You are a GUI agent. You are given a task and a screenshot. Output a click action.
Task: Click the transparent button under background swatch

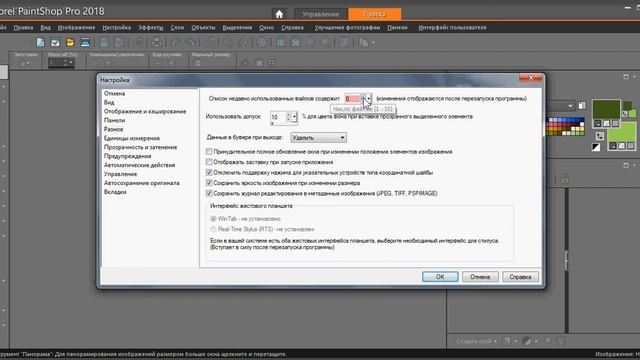[x=631, y=146]
